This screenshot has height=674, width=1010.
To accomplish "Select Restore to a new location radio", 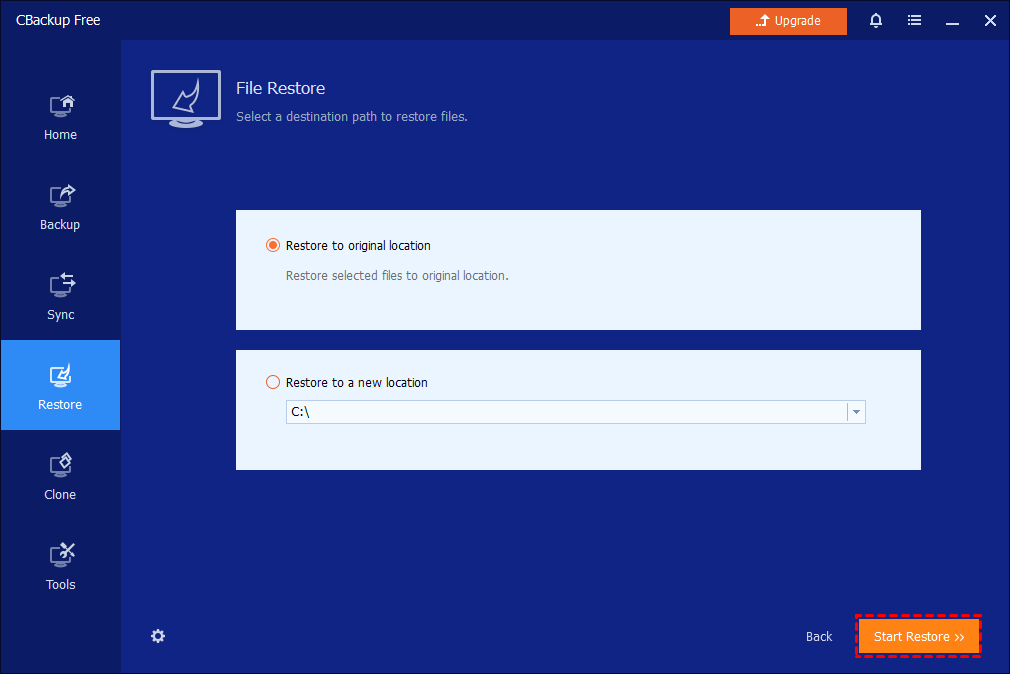I will (x=273, y=383).
